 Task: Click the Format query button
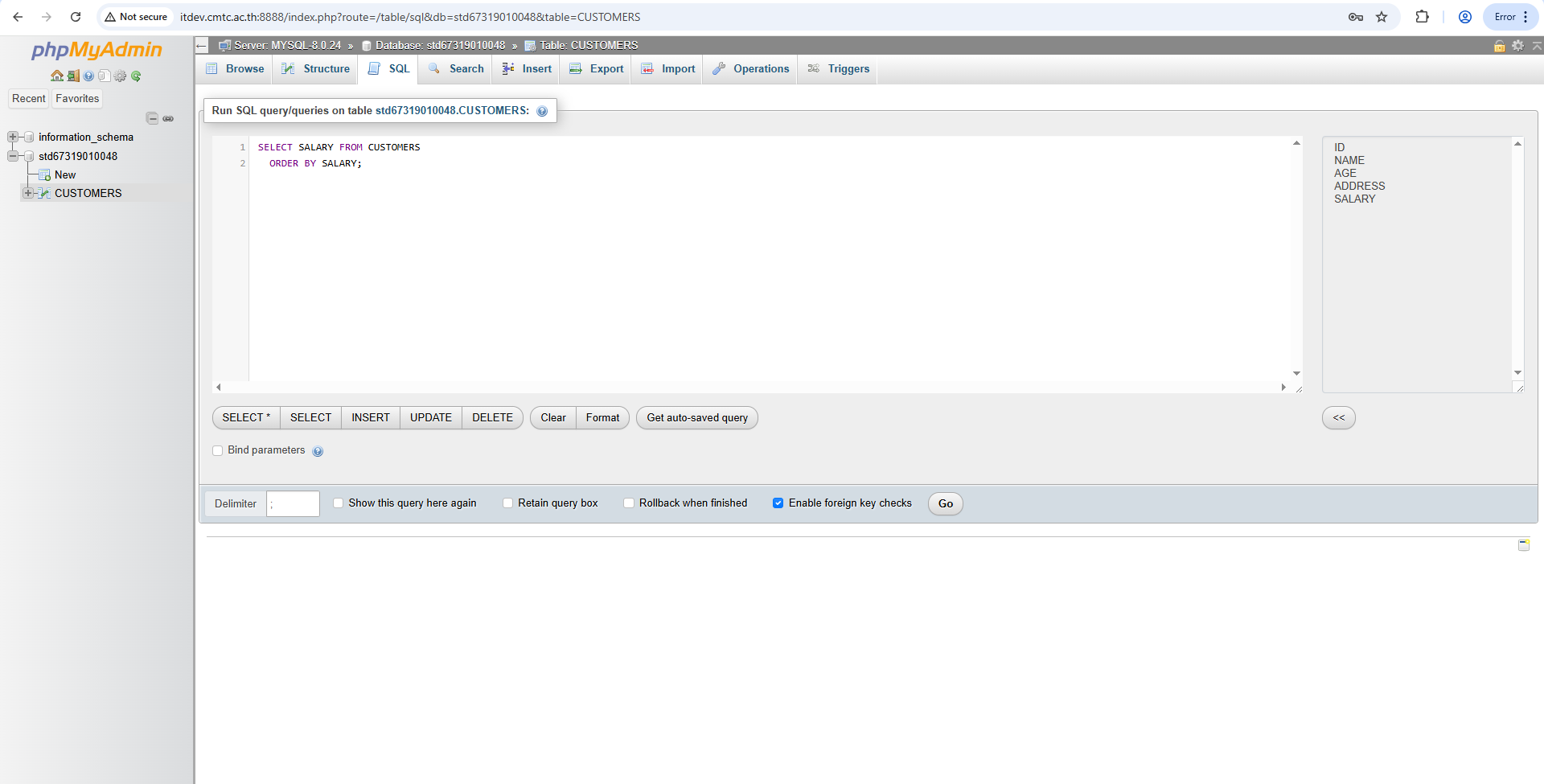(602, 418)
